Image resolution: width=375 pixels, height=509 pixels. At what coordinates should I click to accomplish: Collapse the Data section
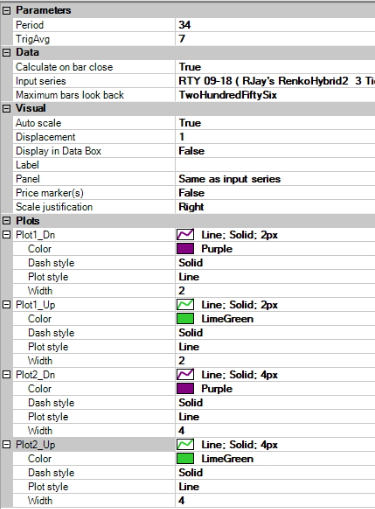6,53
